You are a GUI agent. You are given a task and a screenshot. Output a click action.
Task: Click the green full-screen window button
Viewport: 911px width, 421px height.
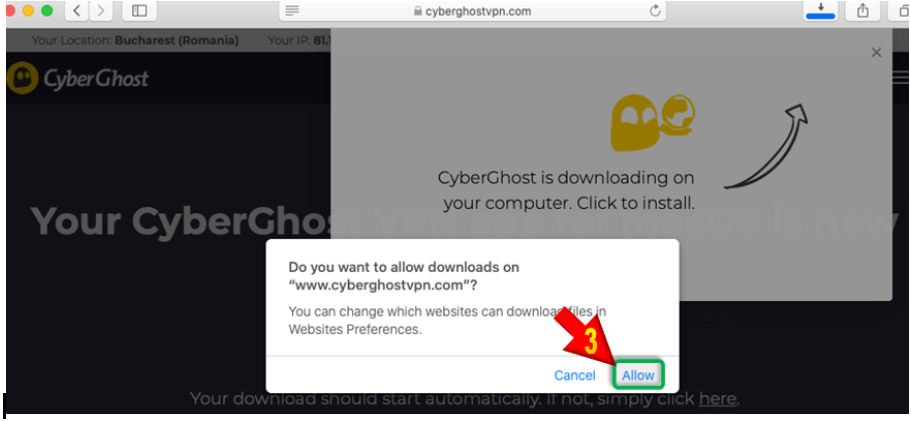[x=47, y=10]
